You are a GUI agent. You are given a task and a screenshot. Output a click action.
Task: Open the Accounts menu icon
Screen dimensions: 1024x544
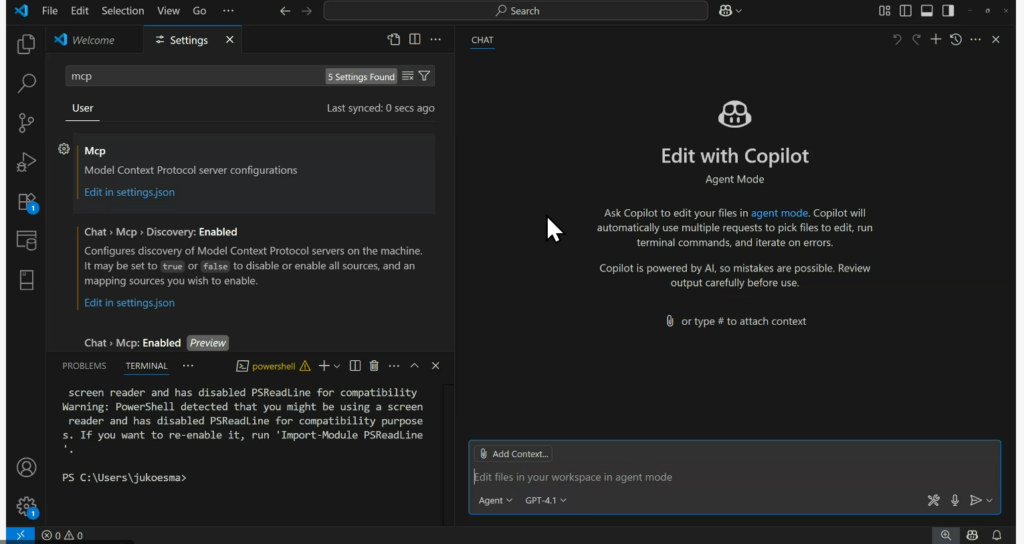(26, 468)
